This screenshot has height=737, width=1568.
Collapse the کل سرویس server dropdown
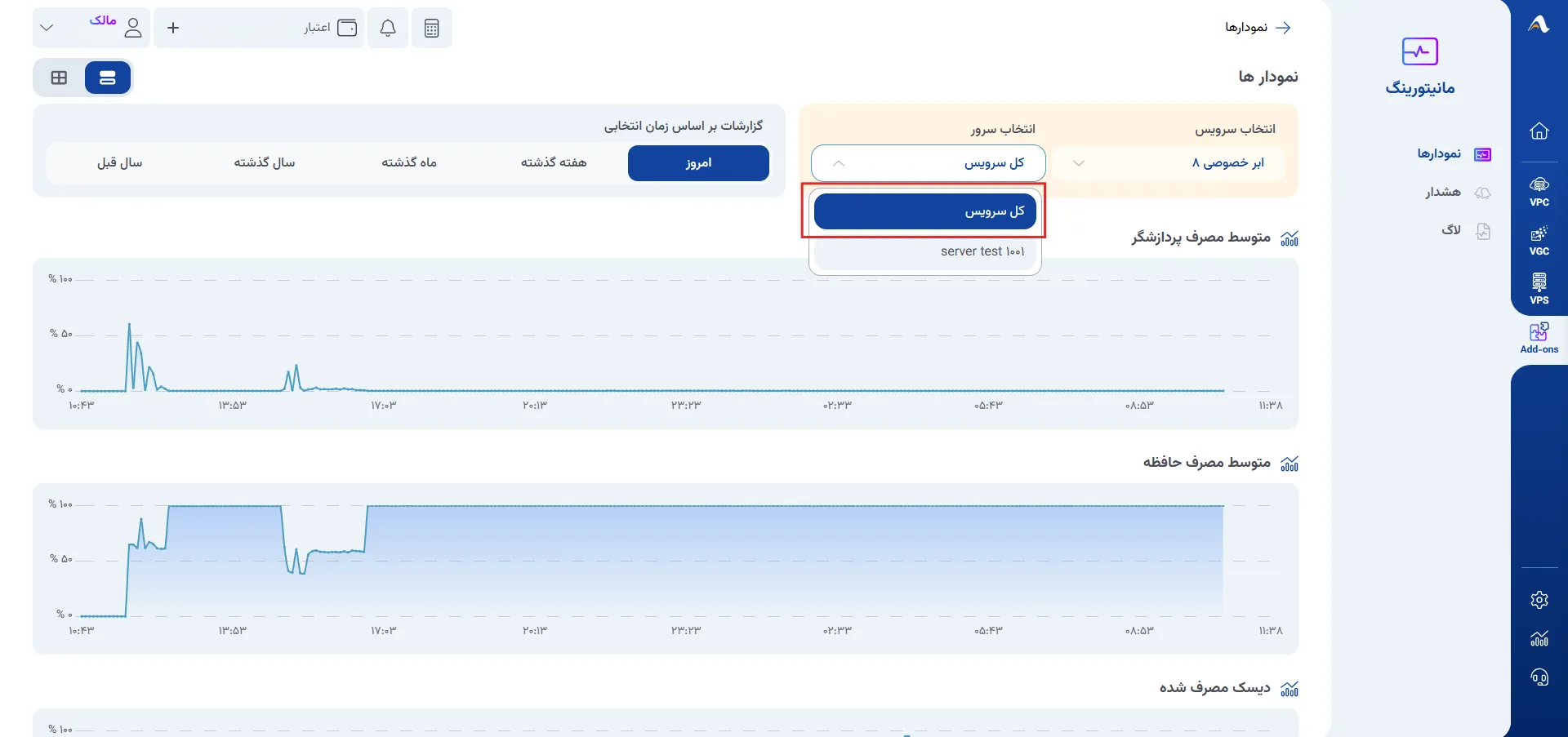(929, 163)
